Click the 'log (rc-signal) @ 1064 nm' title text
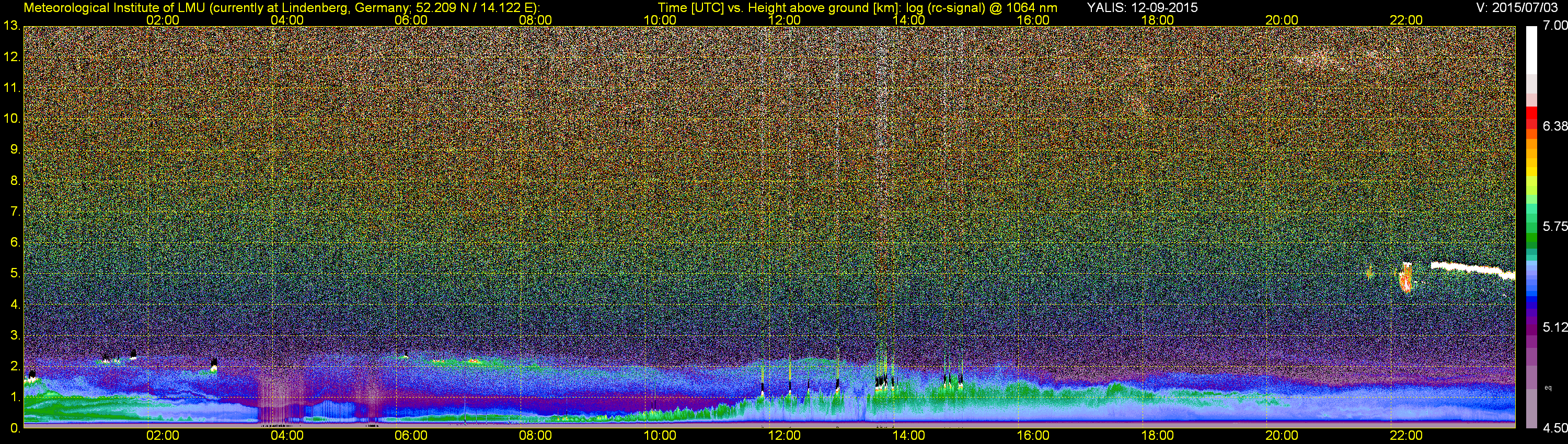Screen dimensions: 1568x444 click(981, 8)
